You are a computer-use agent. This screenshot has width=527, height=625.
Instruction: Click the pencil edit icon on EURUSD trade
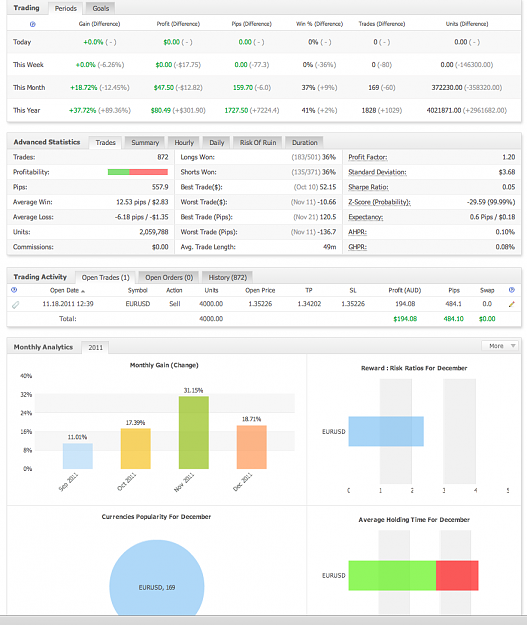(x=511, y=304)
